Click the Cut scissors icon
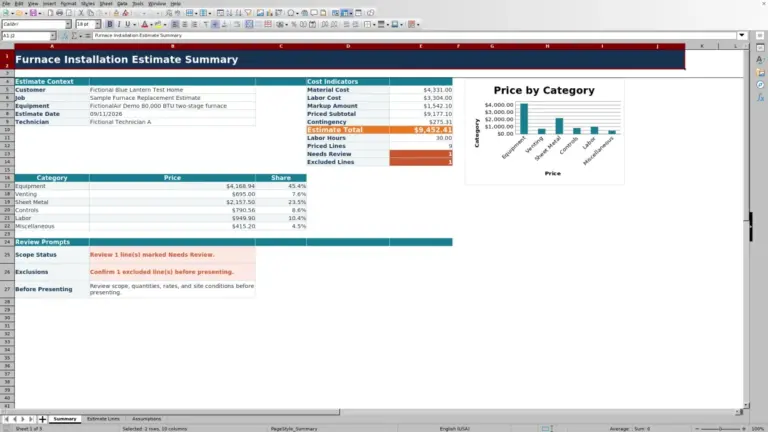This screenshot has height=432, width=768. pos(81,13)
